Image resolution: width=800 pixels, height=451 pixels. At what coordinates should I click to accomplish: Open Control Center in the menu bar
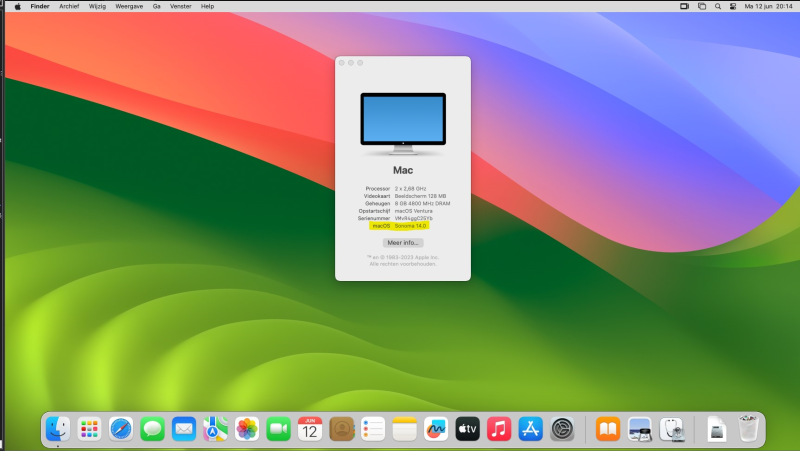pyautogui.click(x=733, y=6)
